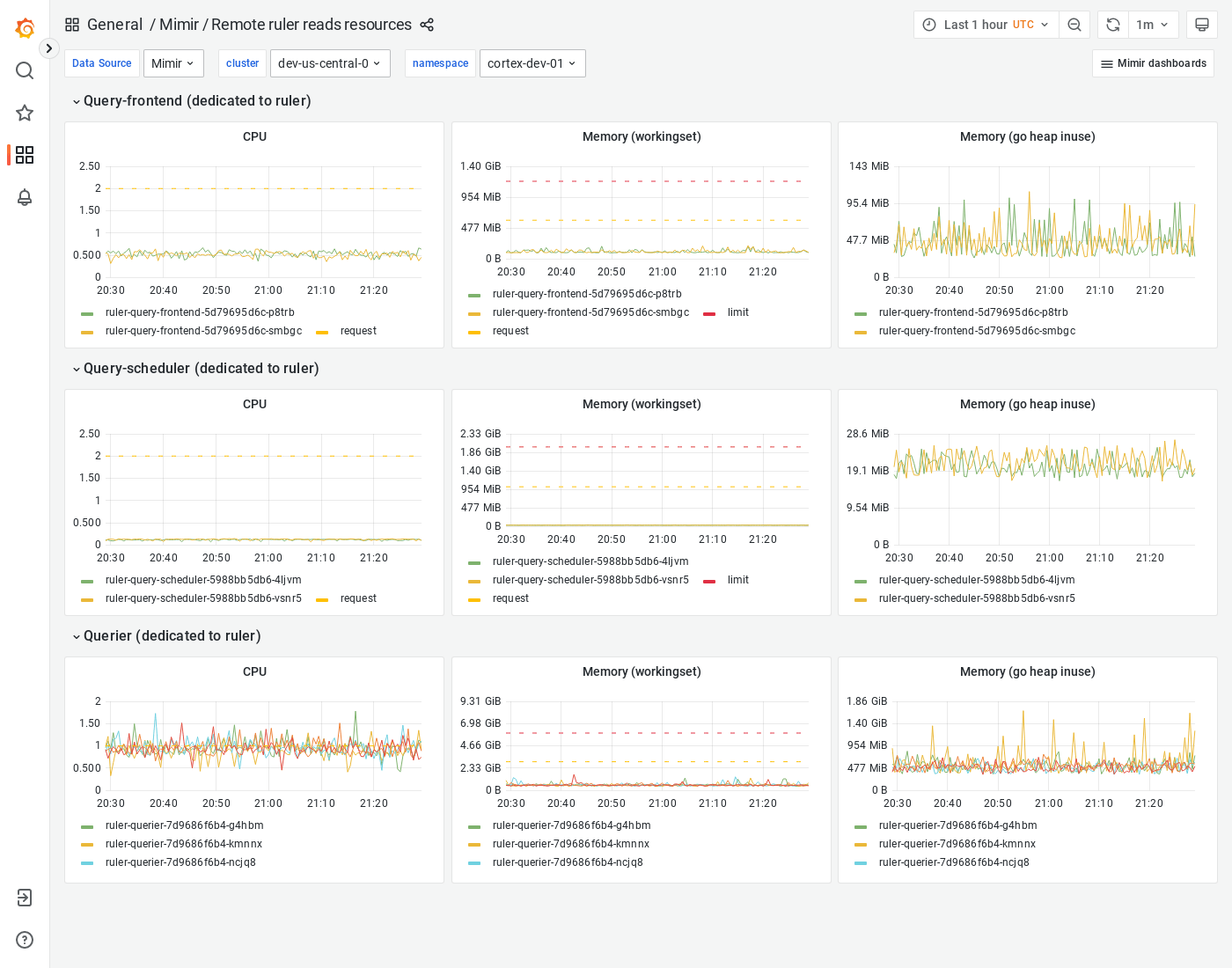
Task: Open the Search icon in the sidebar
Action: pyautogui.click(x=25, y=70)
